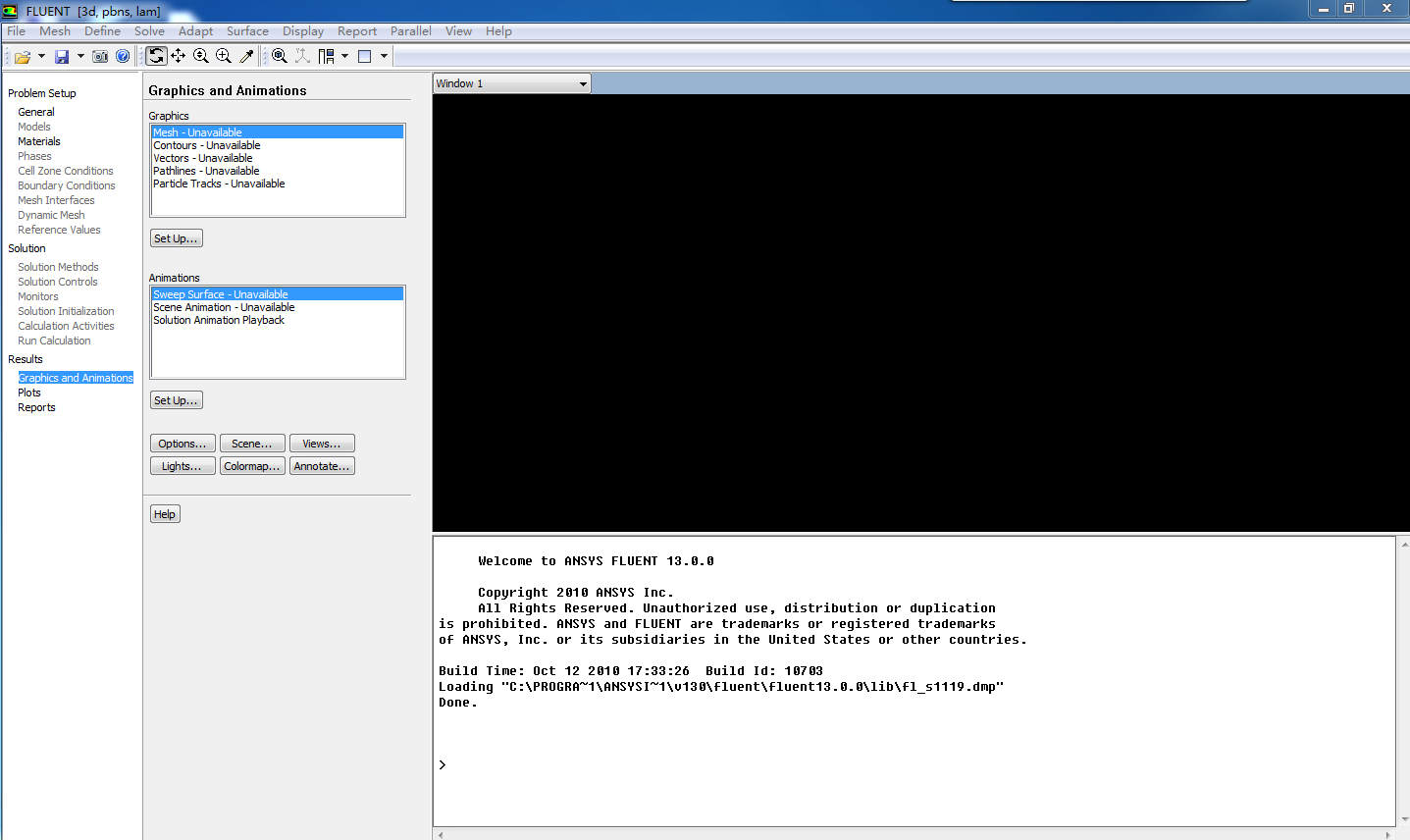1410x840 pixels.
Task: Select Reports under Results
Action: point(36,407)
